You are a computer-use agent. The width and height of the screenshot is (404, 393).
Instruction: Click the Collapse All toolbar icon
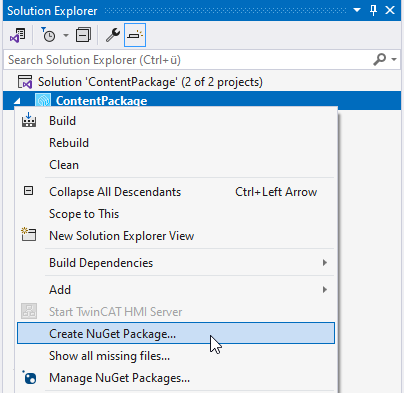click(x=83, y=35)
